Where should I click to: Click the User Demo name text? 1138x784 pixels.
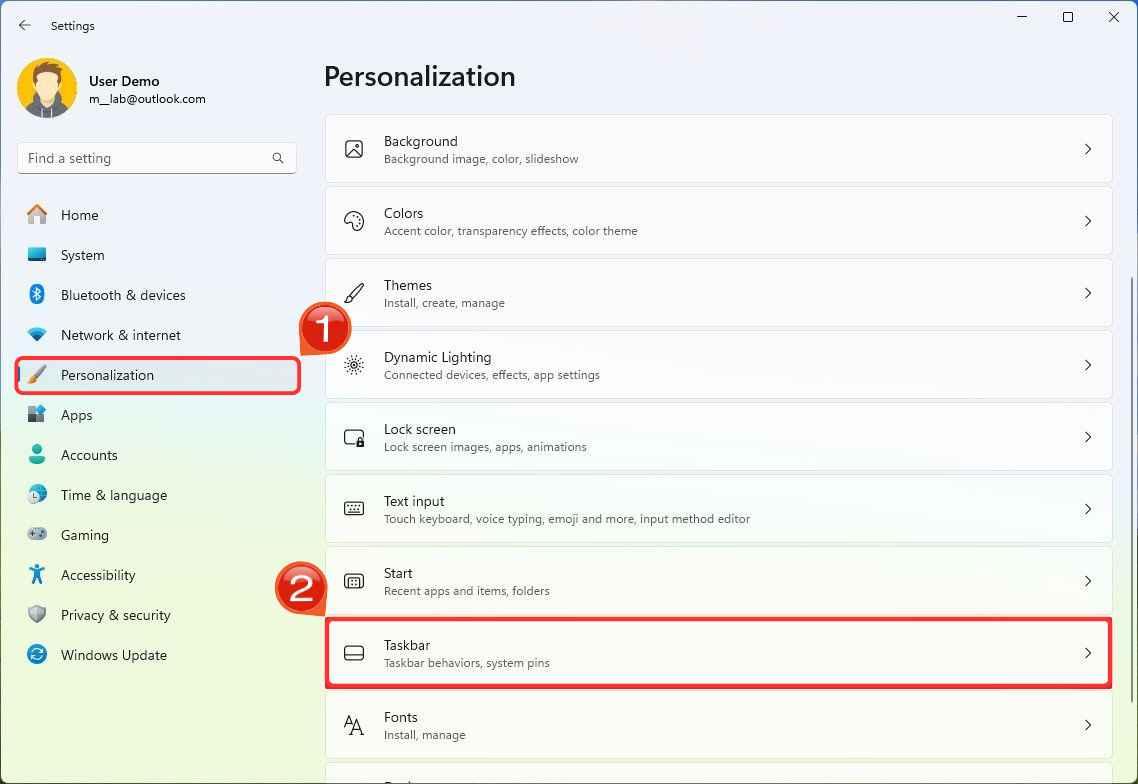[124, 81]
